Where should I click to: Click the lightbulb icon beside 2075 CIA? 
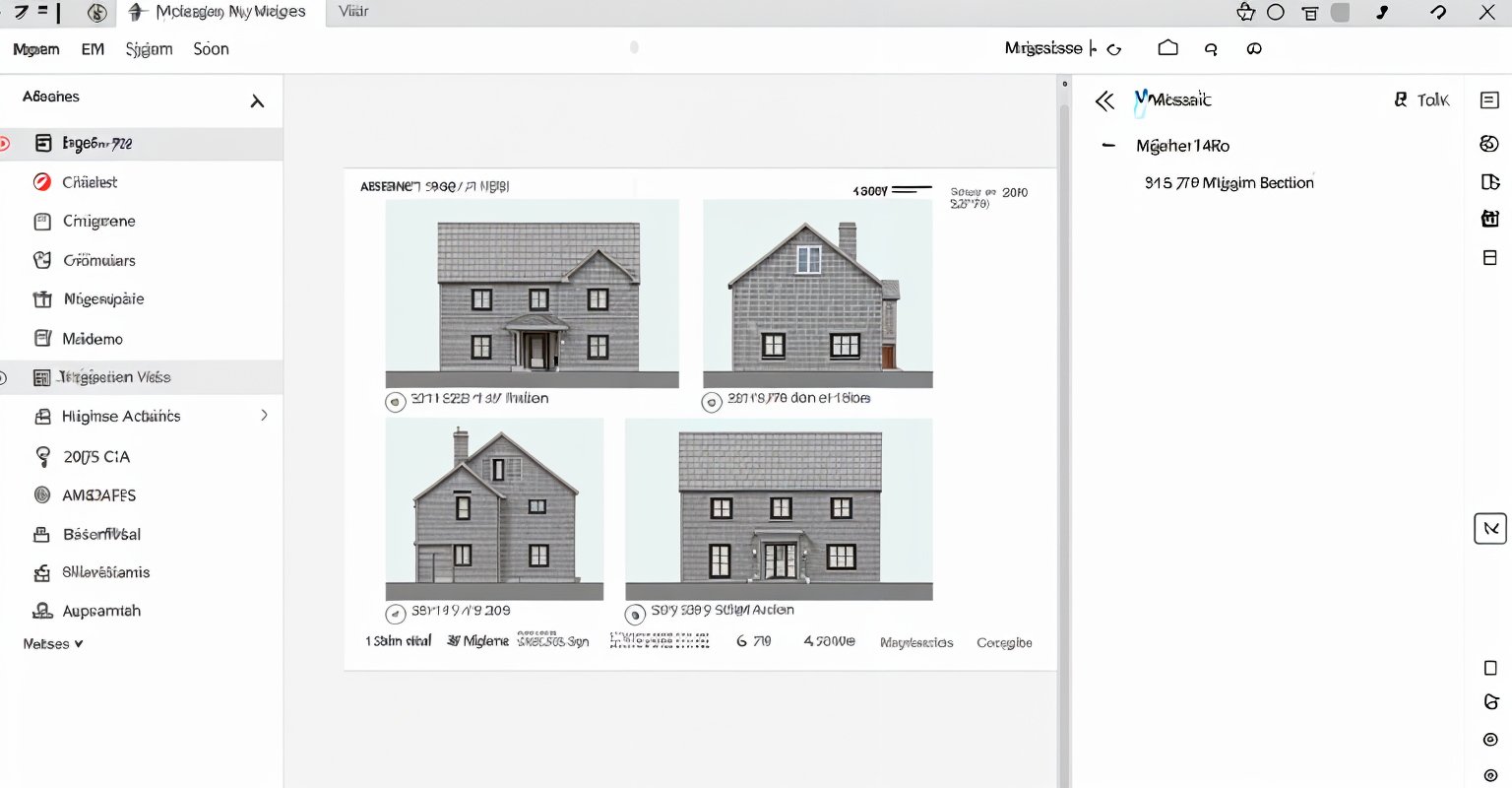42,456
